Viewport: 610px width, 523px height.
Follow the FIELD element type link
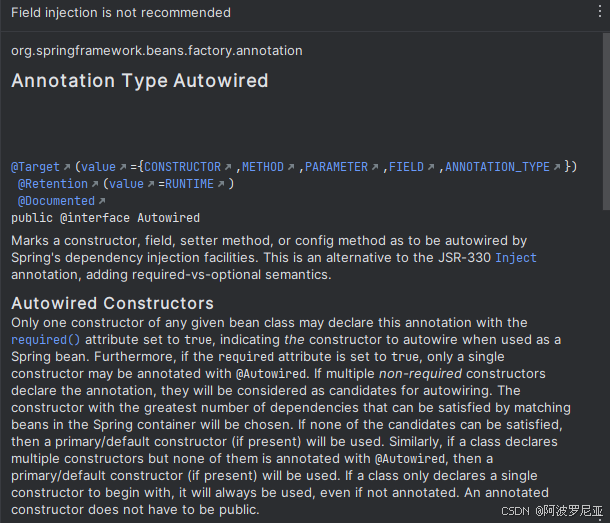[x=407, y=167]
